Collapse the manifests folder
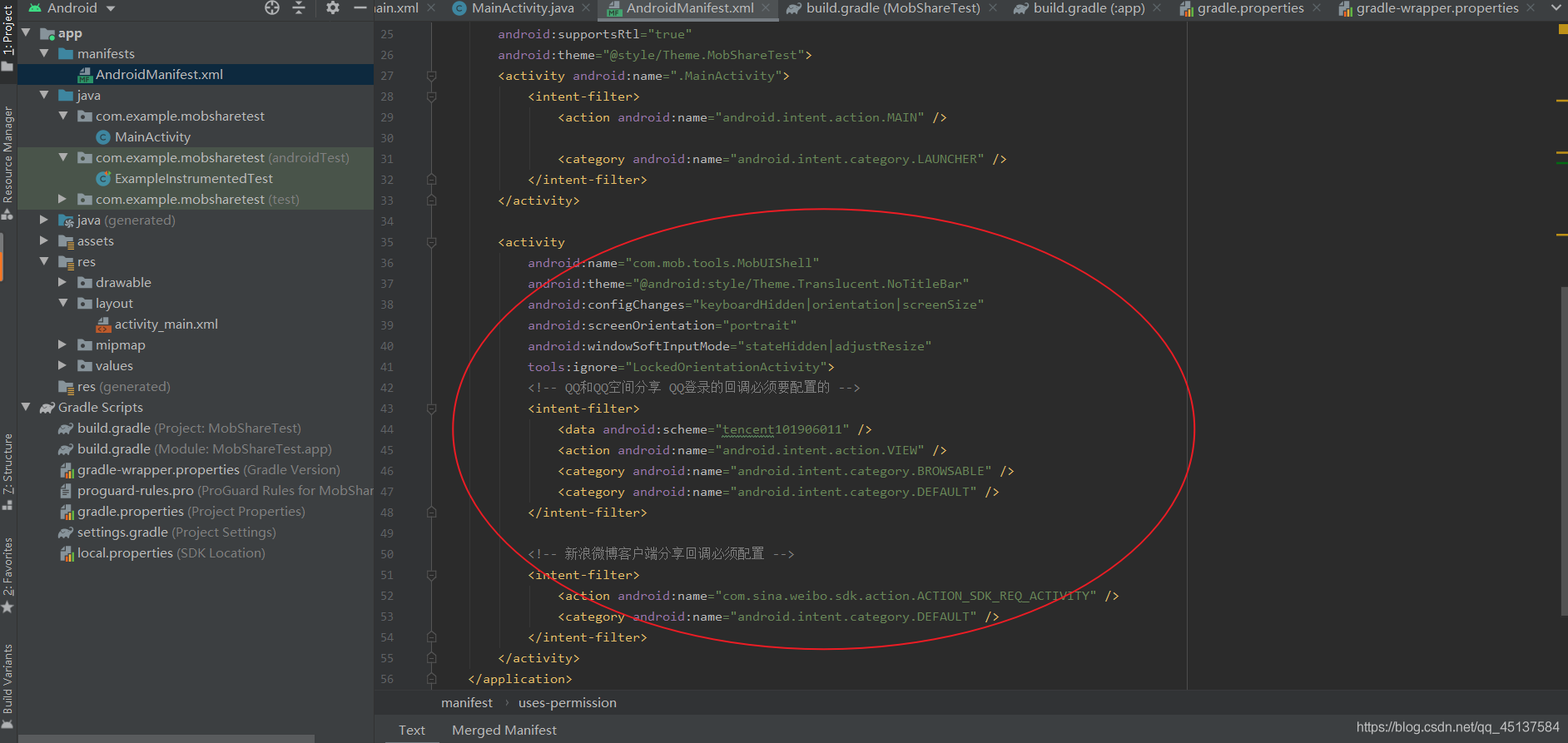Image resolution: width=1568 pixels, height=743 pixels. pyautogui.click(x=44, y=53)
